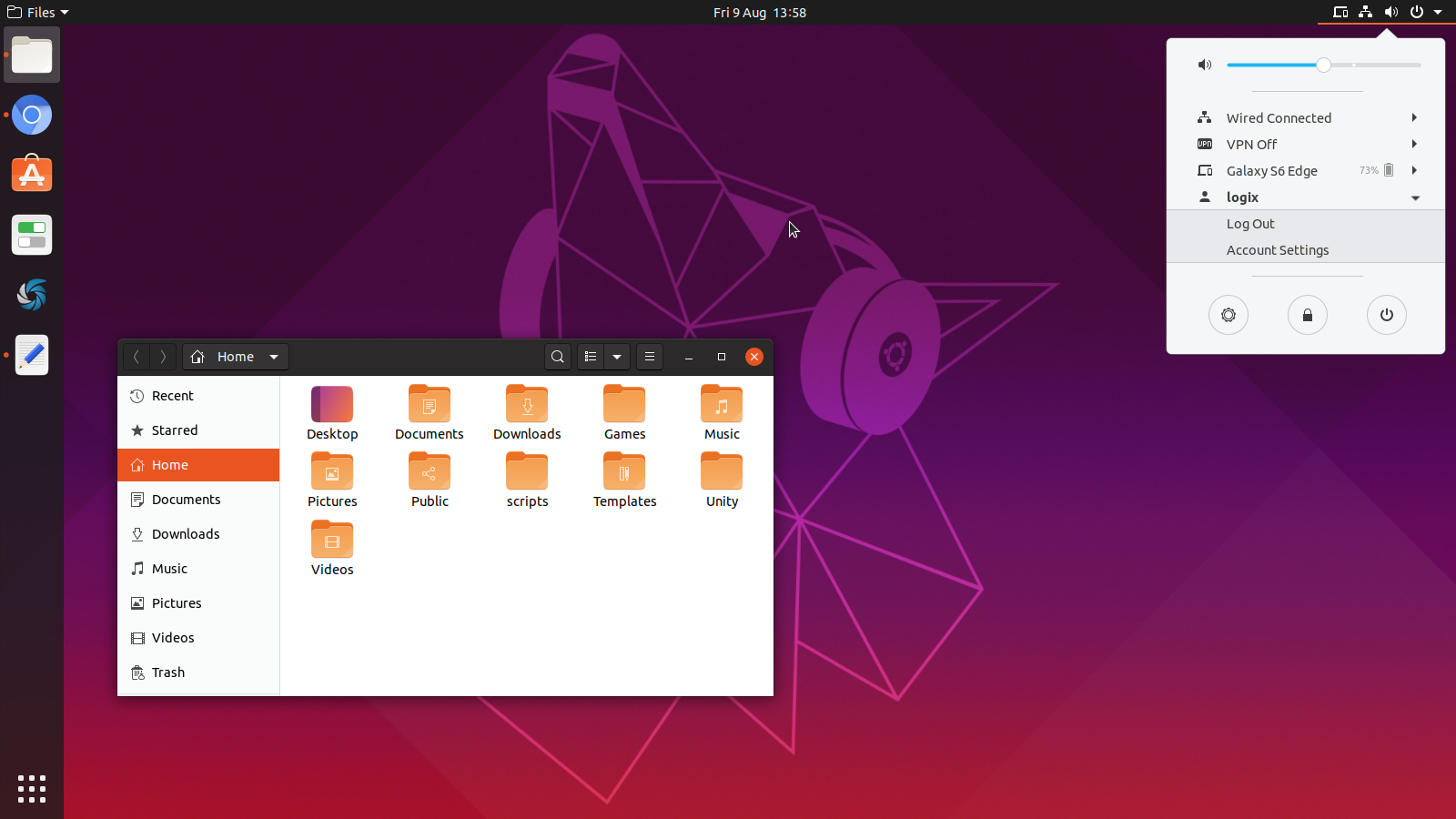Open the Files search icon
This screenshot has height=819, width=1456.
(557, 357)
